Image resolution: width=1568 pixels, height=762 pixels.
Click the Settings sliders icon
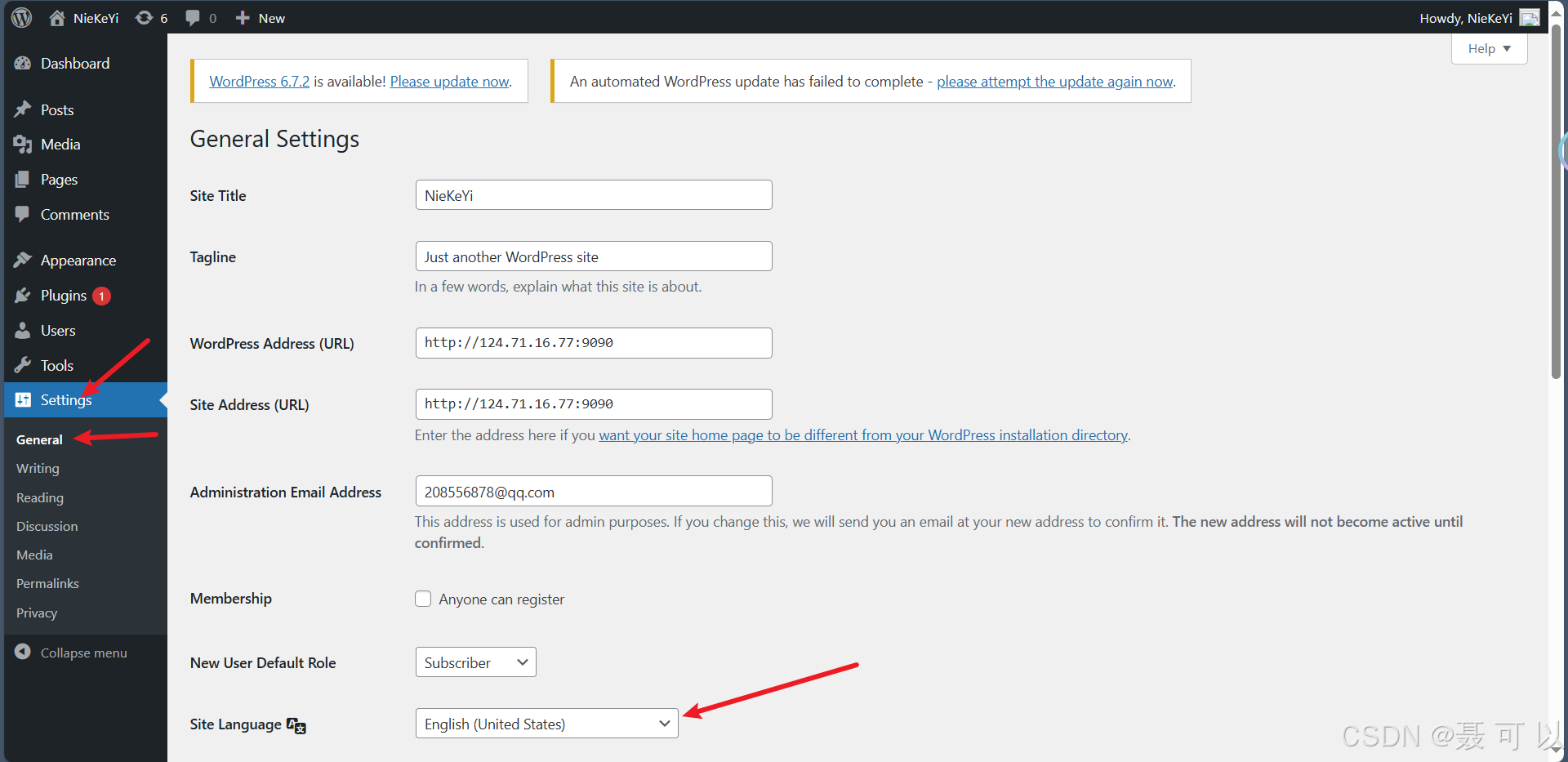(x=23, y=399)
